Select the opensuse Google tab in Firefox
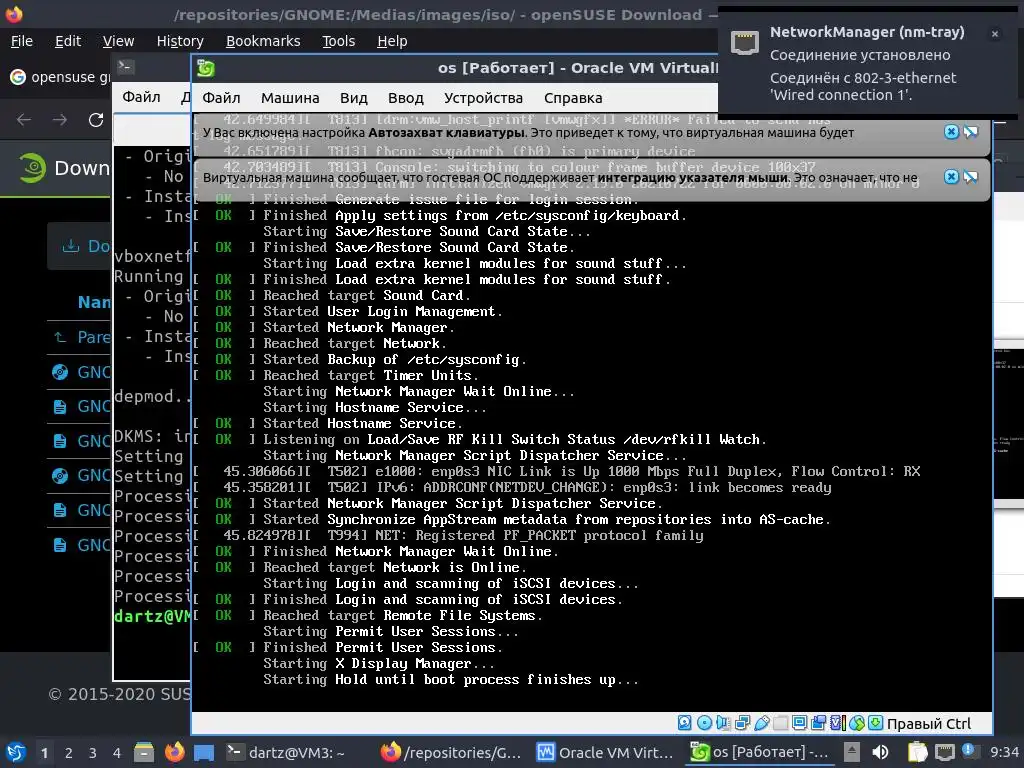The height and width of the screenshot is (768, 1024). pos(59,77)
